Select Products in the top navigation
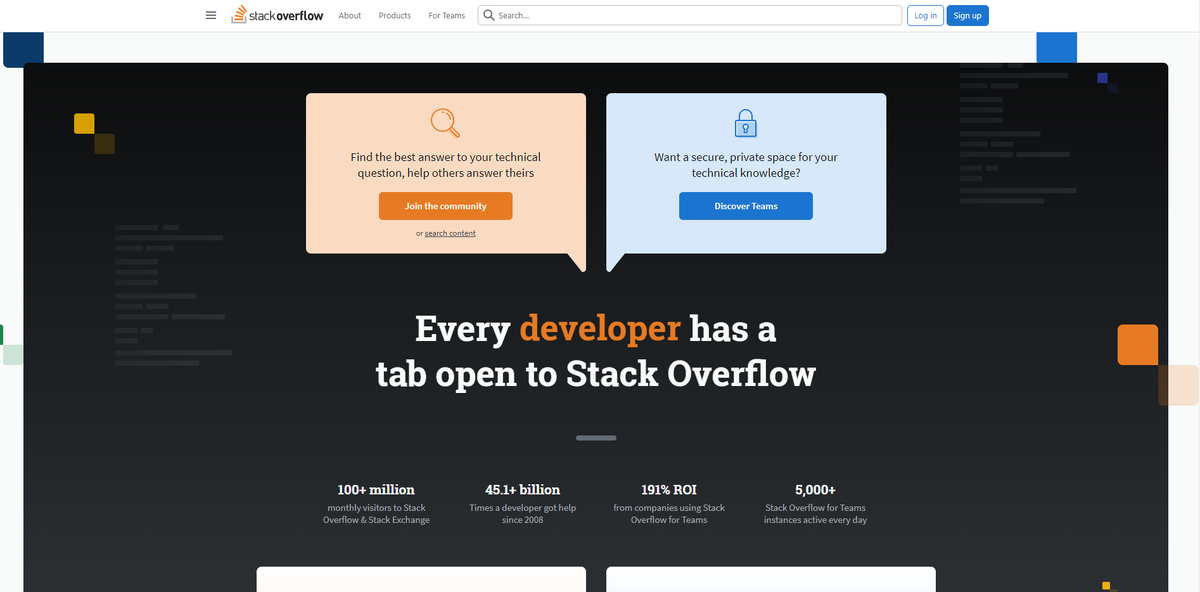Screen dimensions: 1200x592 (x=394, y=15)
